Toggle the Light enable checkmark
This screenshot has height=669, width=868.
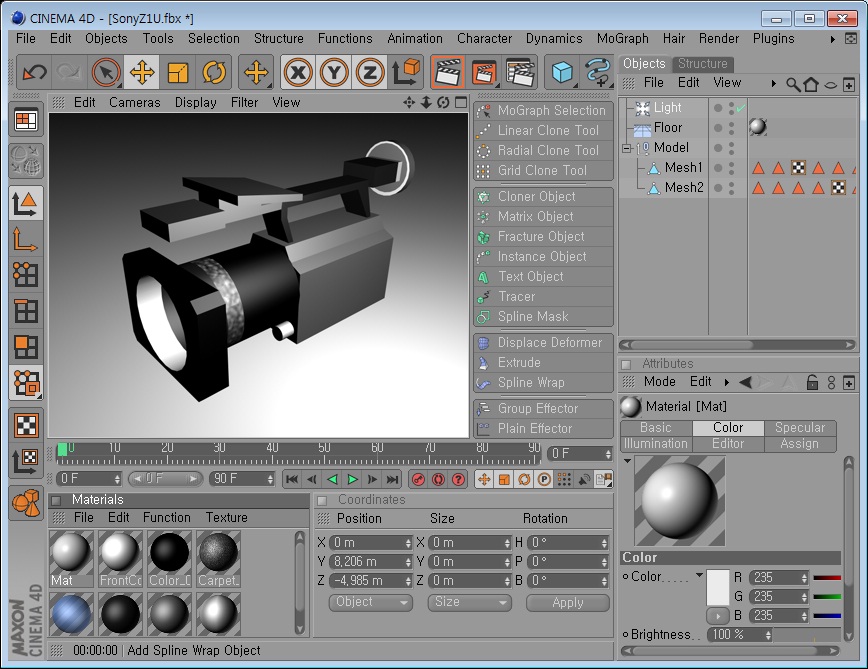742,108
